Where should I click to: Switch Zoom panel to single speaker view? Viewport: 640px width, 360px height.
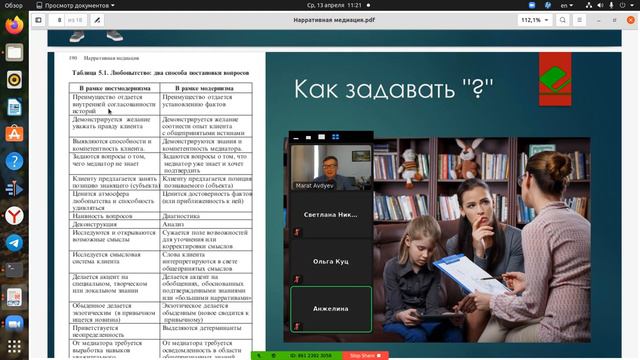coord(309,137)
